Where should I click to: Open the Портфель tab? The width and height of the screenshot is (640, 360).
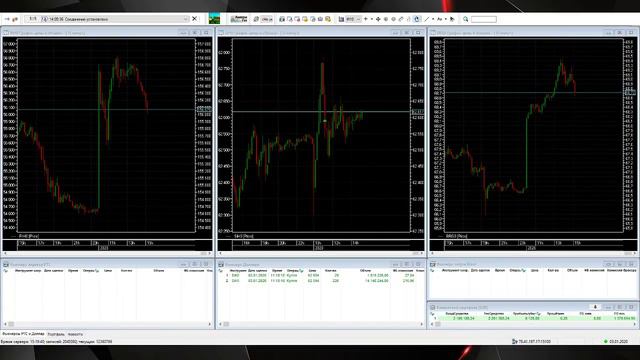tap(56, 334)
